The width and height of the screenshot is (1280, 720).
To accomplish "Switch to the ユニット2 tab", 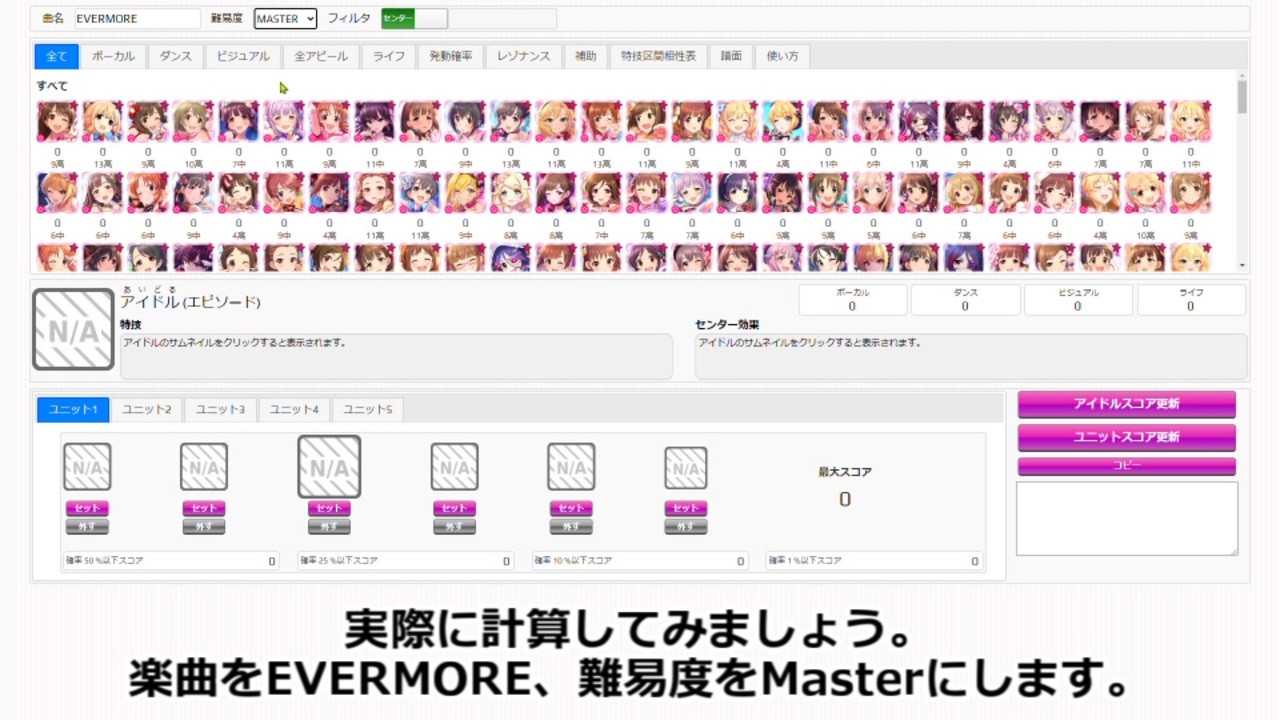I will [147, 409].
